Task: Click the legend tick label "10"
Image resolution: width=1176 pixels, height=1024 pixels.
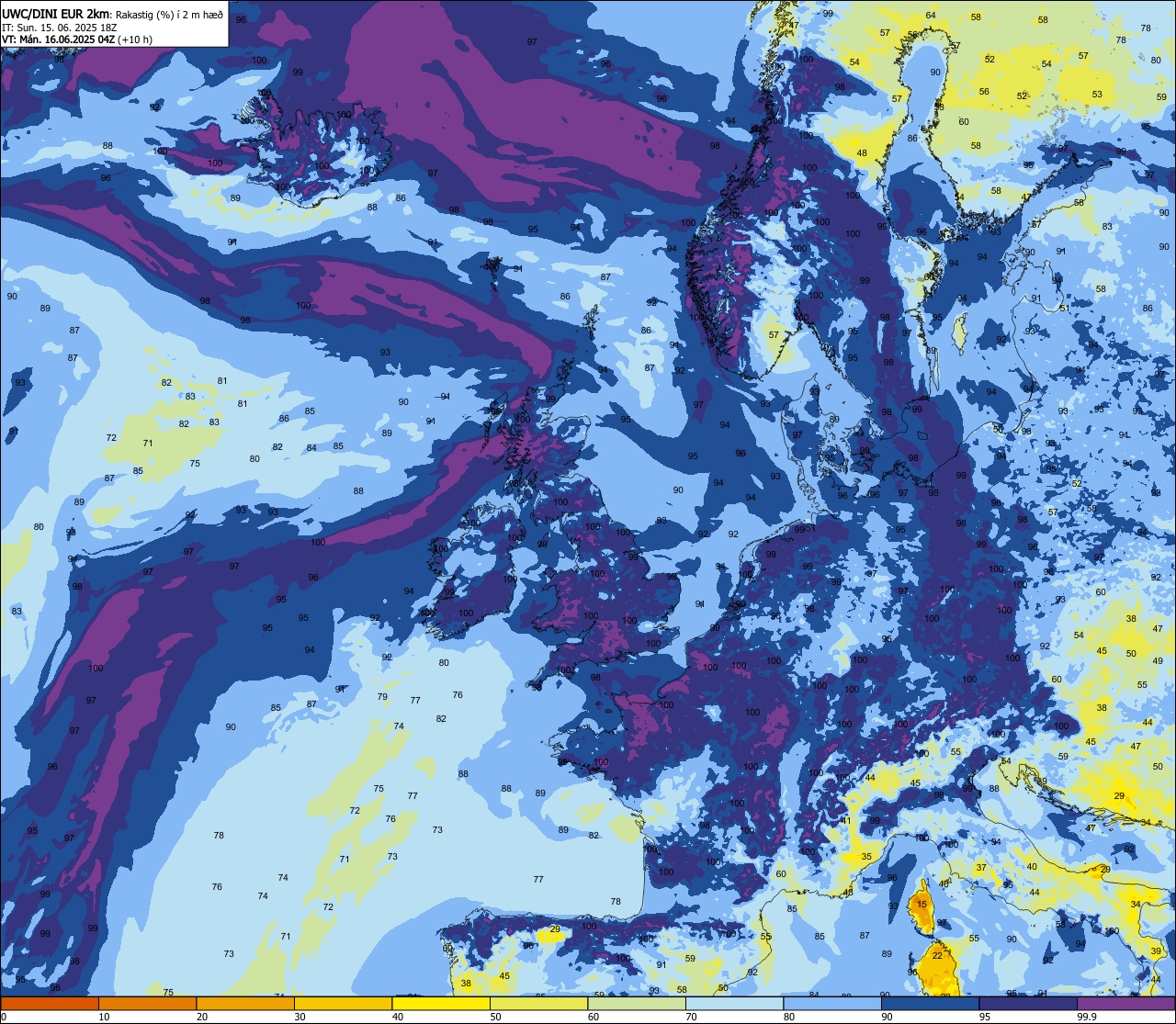Action: [104, 1017]
